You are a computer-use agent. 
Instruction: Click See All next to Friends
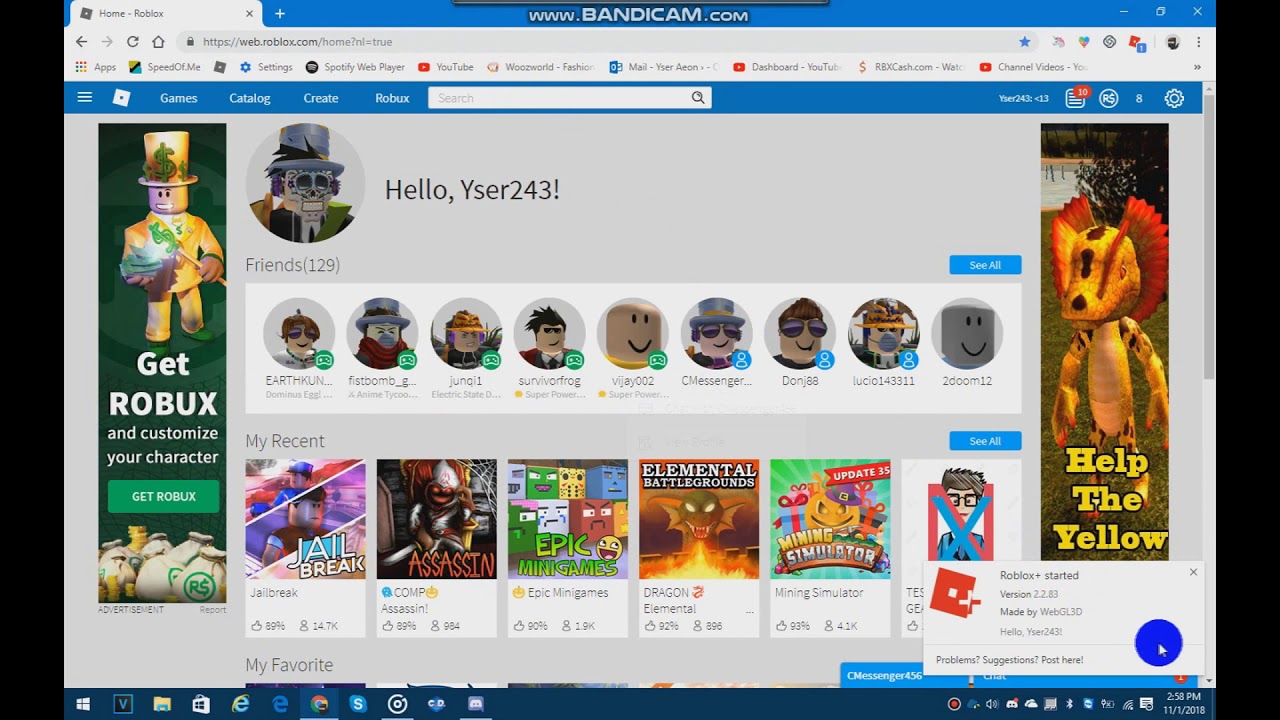[985, 265]
